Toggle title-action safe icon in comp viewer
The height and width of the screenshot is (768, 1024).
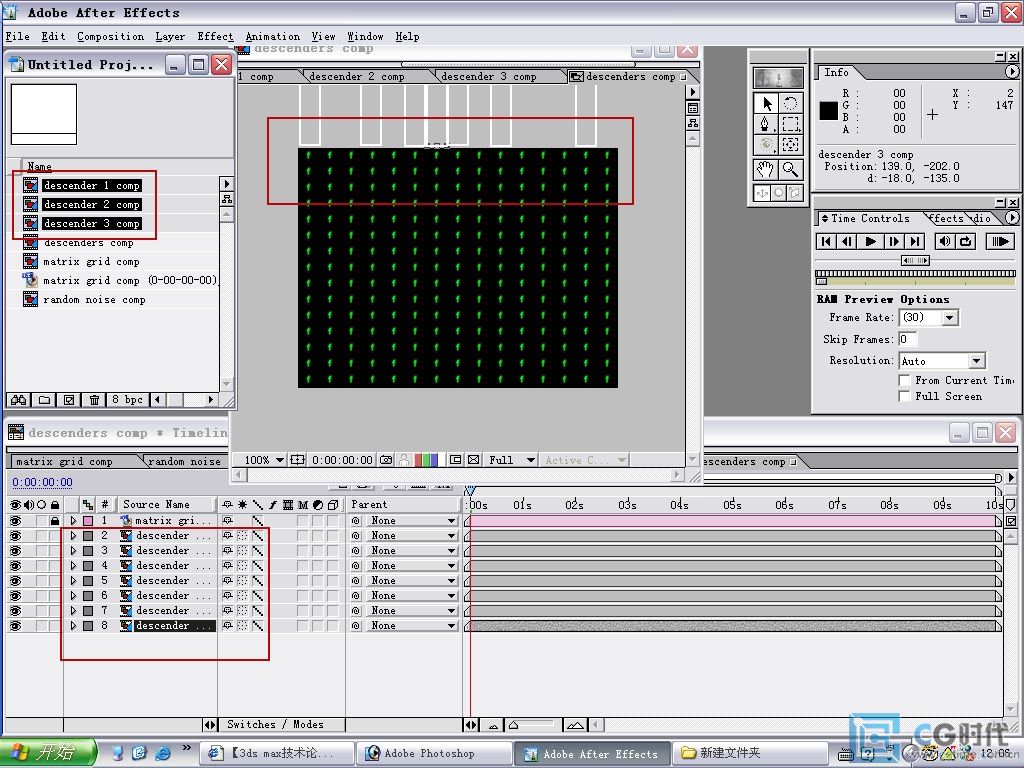point(297,460)
